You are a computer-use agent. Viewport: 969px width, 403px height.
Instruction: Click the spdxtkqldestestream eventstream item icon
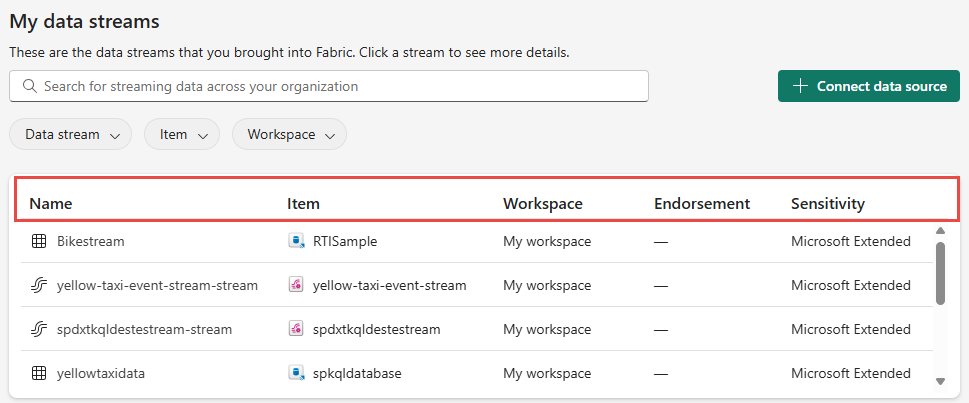click(296, 329)
